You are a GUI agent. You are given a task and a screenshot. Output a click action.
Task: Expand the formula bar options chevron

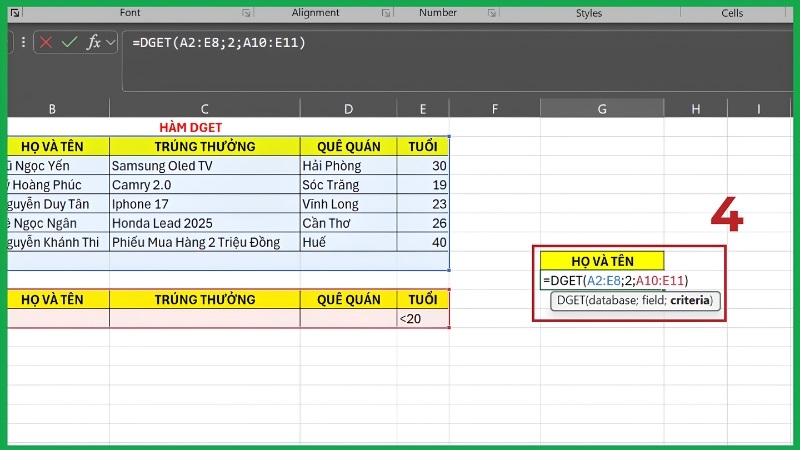[111, 43]
